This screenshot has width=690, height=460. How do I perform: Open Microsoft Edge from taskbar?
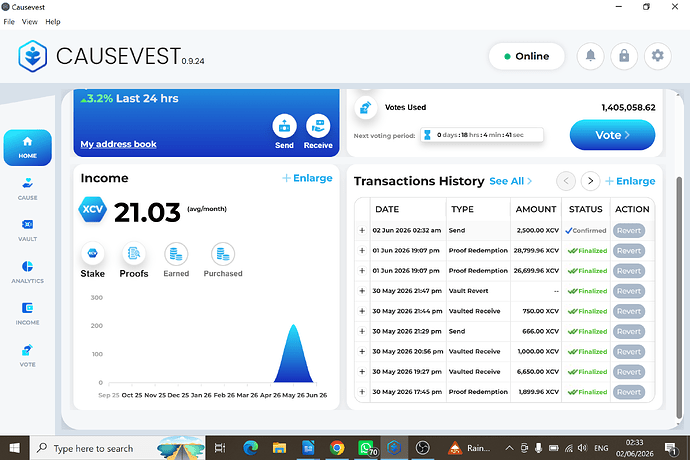click(250, 448)
